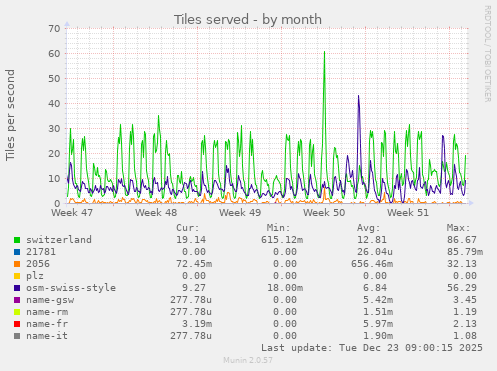The image size is (497, 371).
Task: Click the 'Week 49' axis label
Action: click(240, 213)
